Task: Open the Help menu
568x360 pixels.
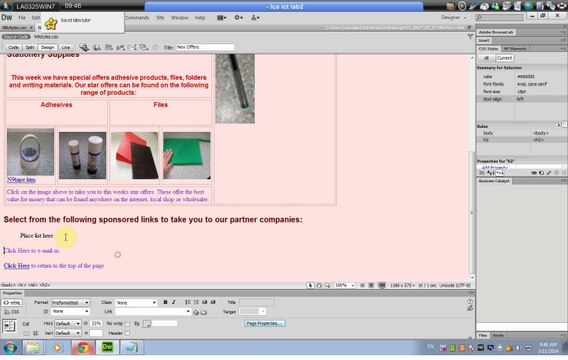Action: [200, 18]
